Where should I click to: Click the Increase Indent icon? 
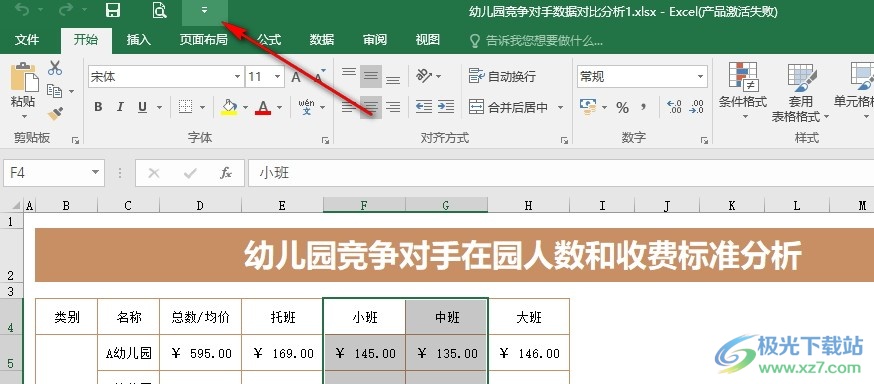point(445,106)
